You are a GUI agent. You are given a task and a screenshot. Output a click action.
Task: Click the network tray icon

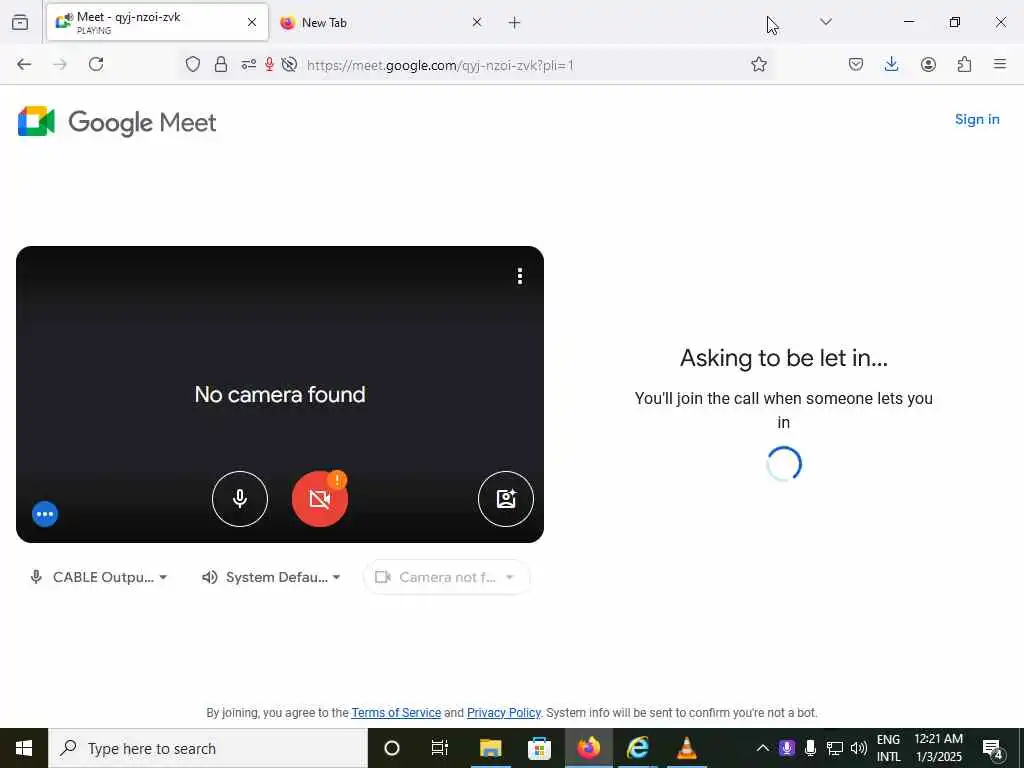click(x=835, y=748)
